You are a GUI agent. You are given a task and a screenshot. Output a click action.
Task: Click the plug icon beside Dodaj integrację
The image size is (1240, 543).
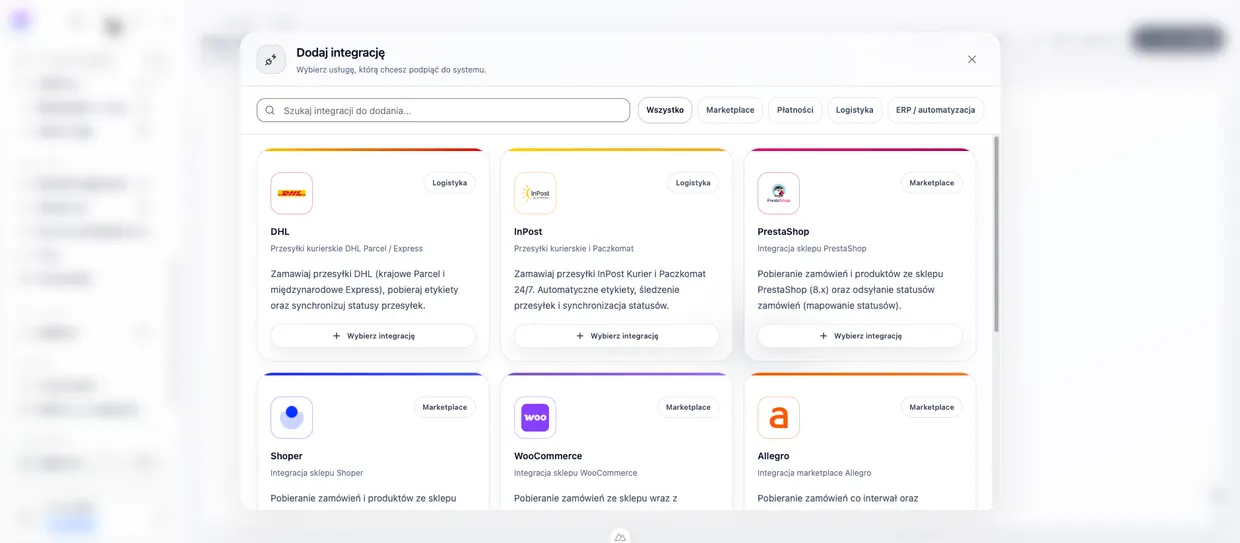tap(271, 60)
